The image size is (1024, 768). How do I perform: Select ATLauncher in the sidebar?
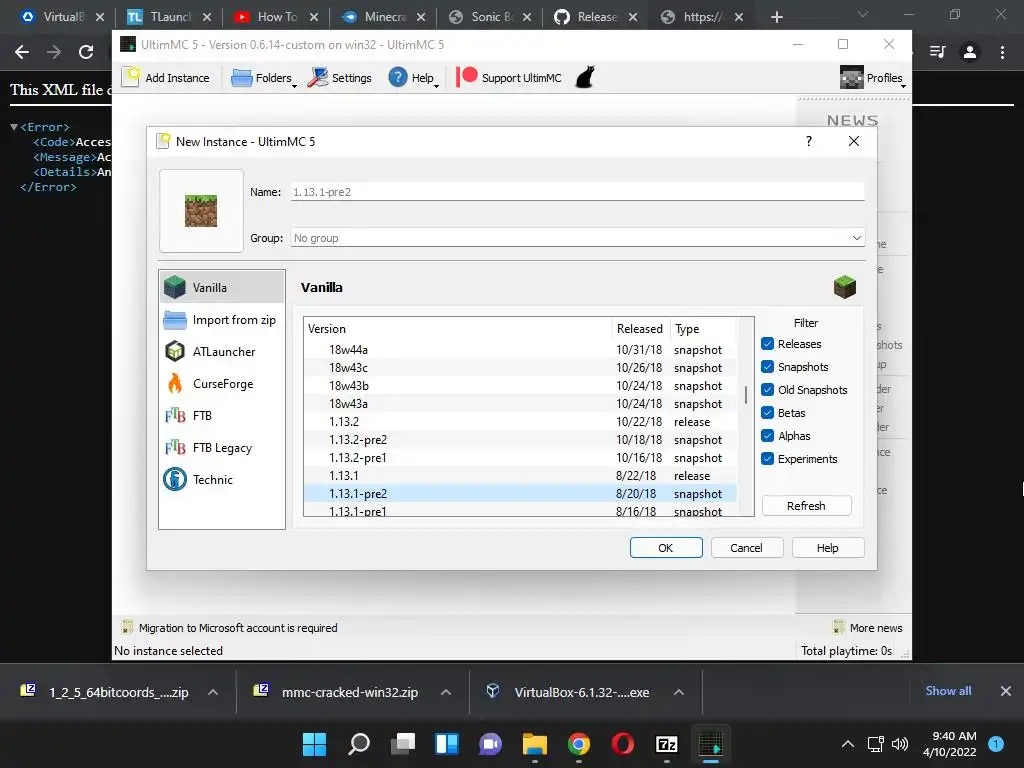pyautogui.click(x=222, y=351)
